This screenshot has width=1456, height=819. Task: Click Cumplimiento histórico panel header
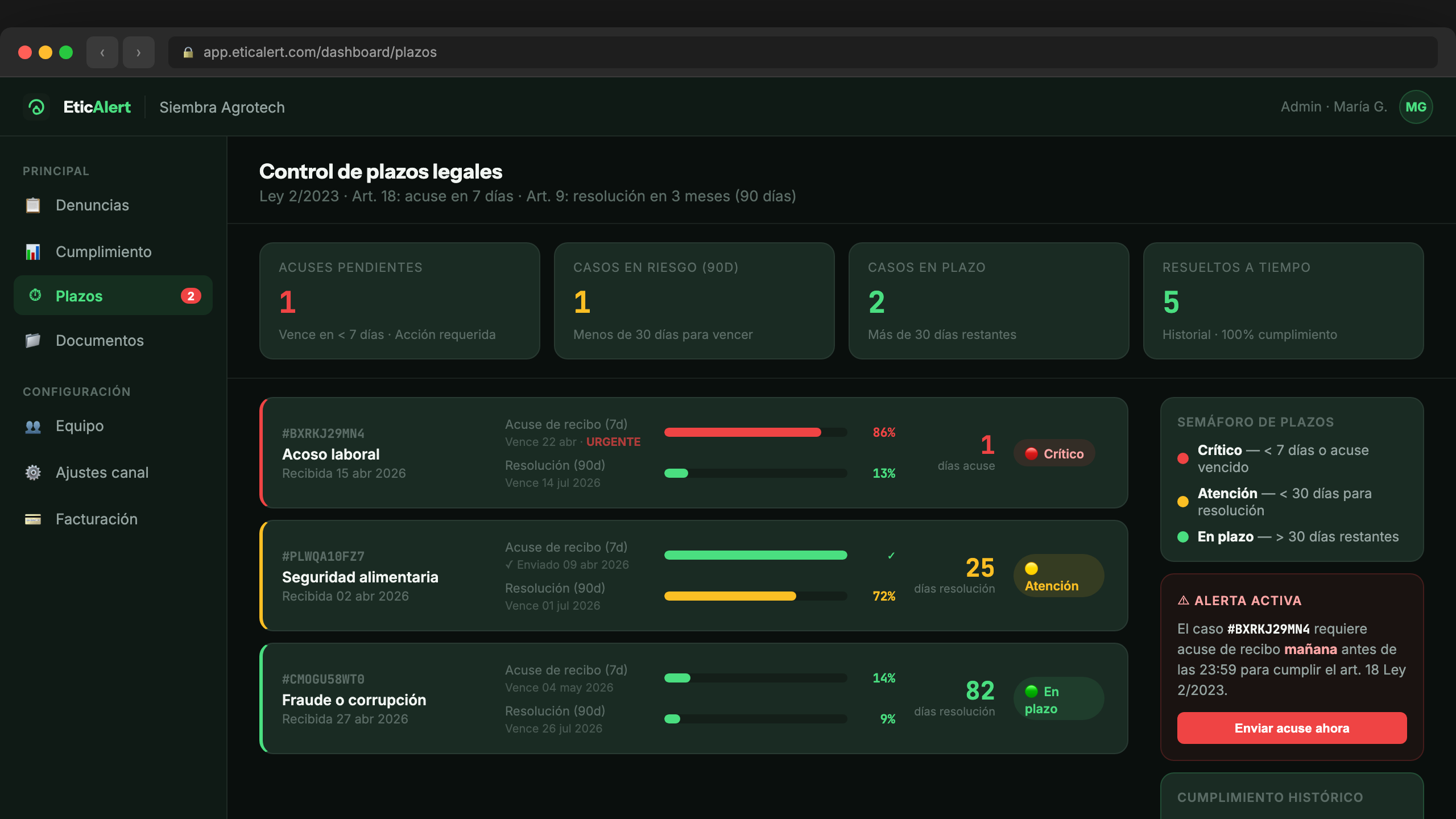pos(1270,797)
